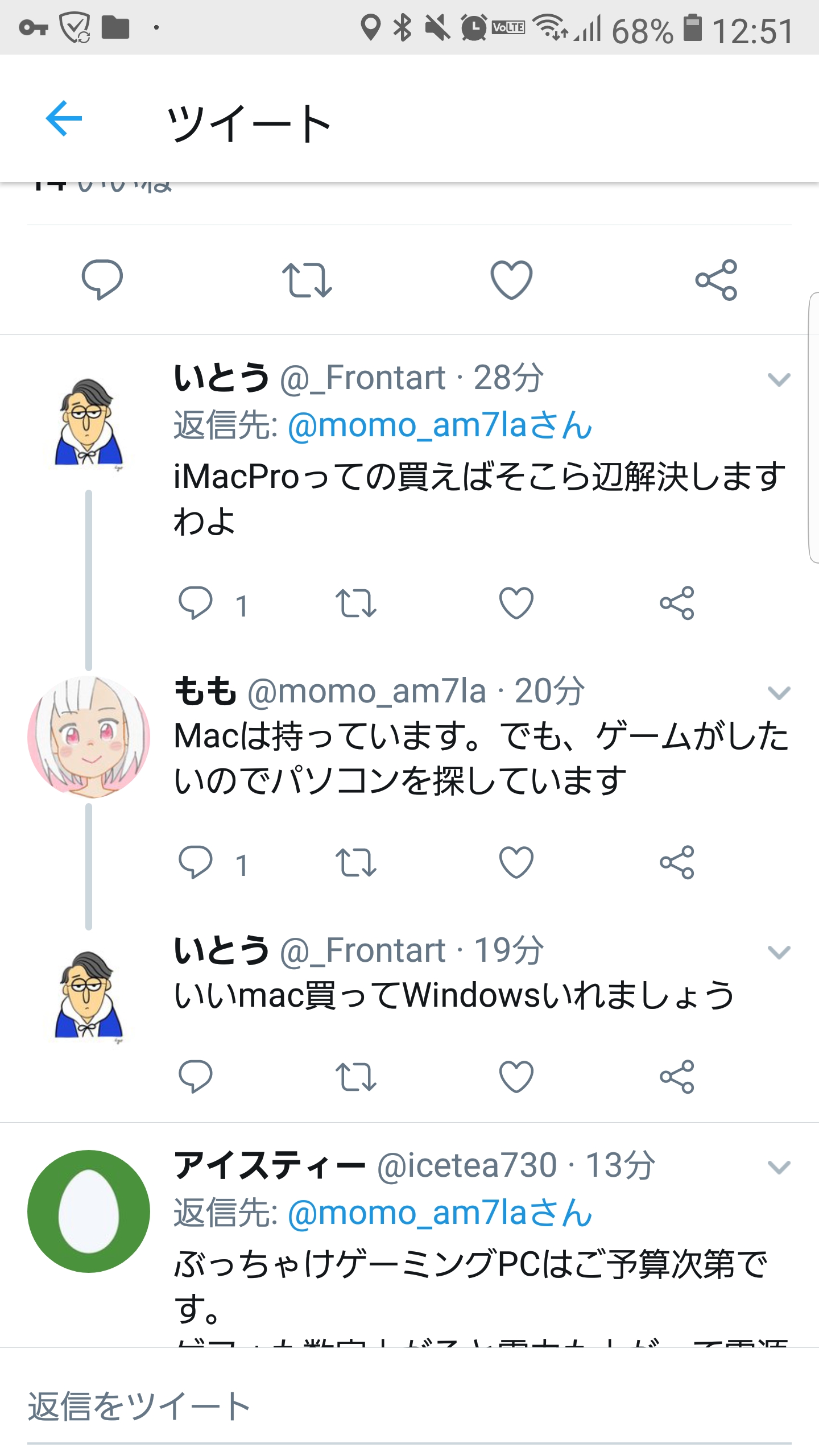Reply to the Windowsいれましょう tweet

point(196,1077)
